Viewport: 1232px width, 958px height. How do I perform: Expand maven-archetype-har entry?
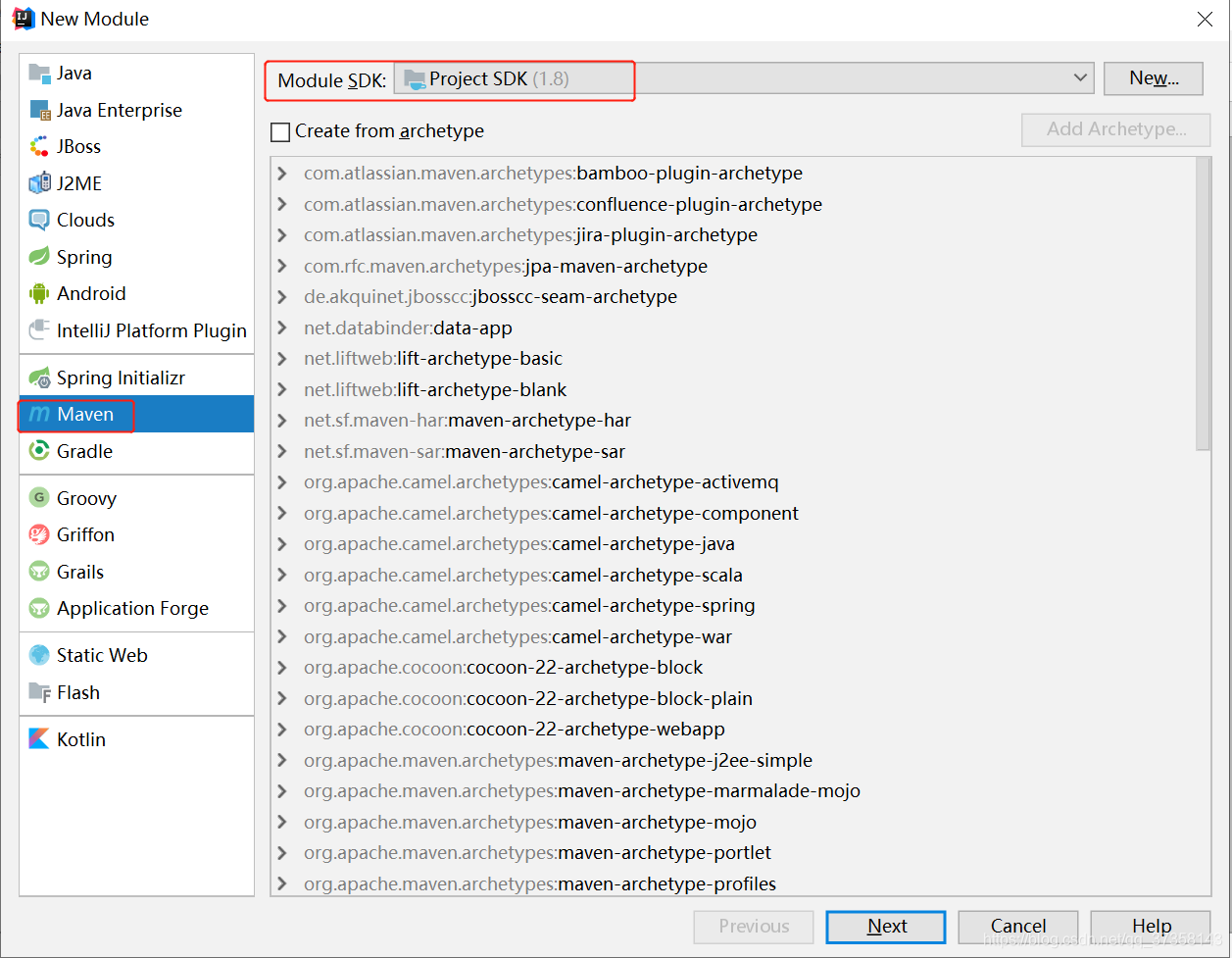(x=282, y=421)
